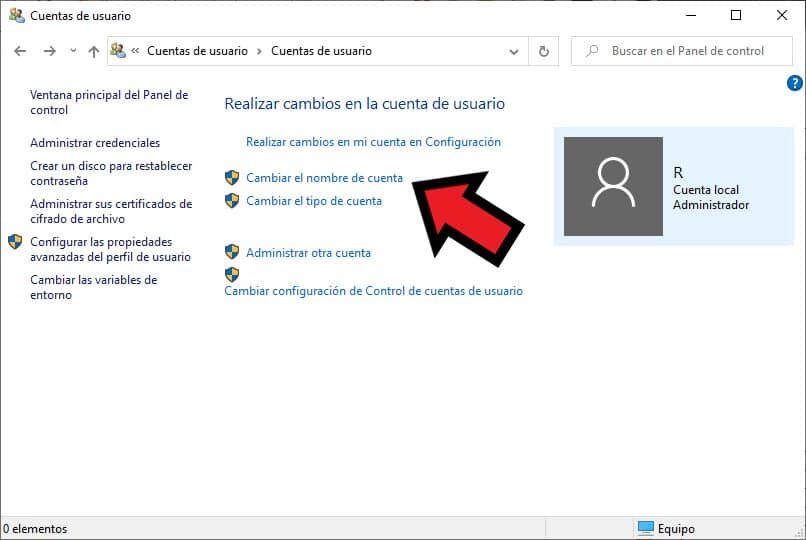Viewport: 806px width, 540px height.
Task: Open Cambiar las variables de entorno
Action: pos(94,287)
